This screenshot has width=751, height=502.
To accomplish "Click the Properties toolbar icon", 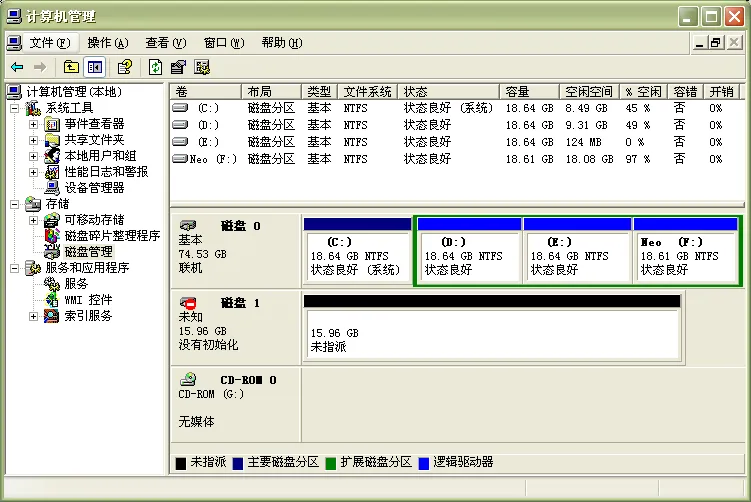I will [x=178, y=67].
